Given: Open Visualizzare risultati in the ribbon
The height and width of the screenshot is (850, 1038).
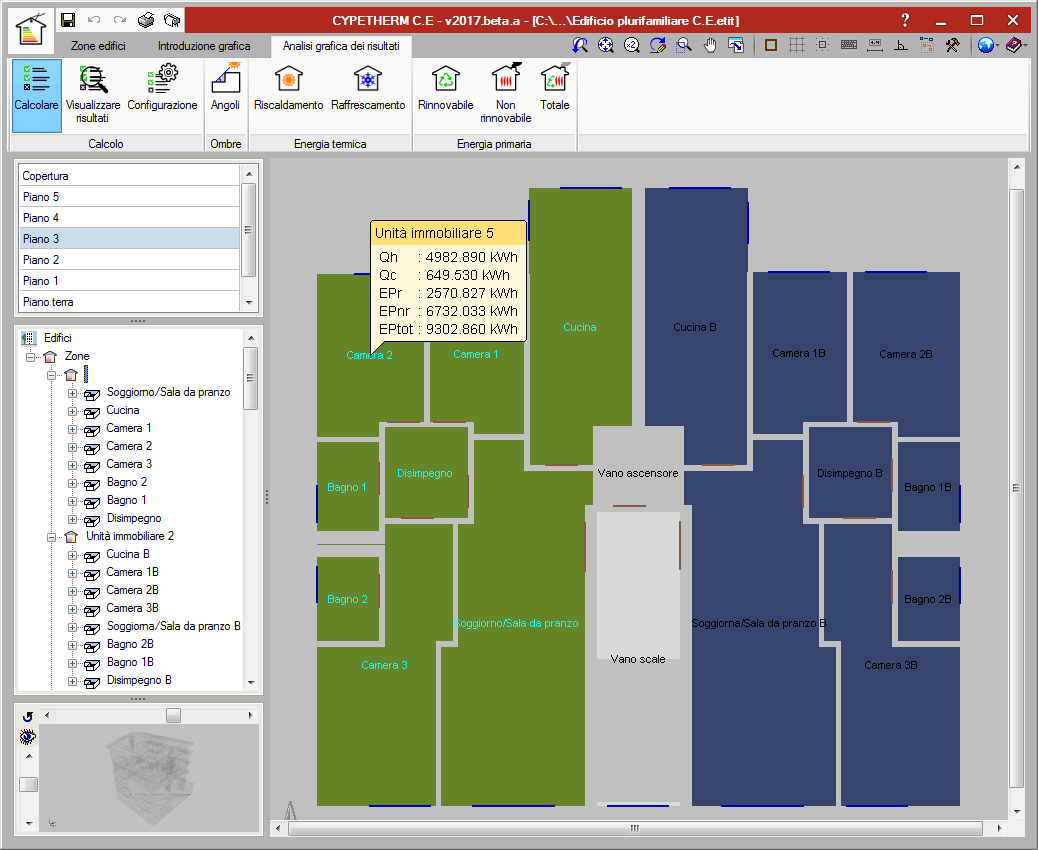Looking at the screenshot, I should tap(93, 95).
